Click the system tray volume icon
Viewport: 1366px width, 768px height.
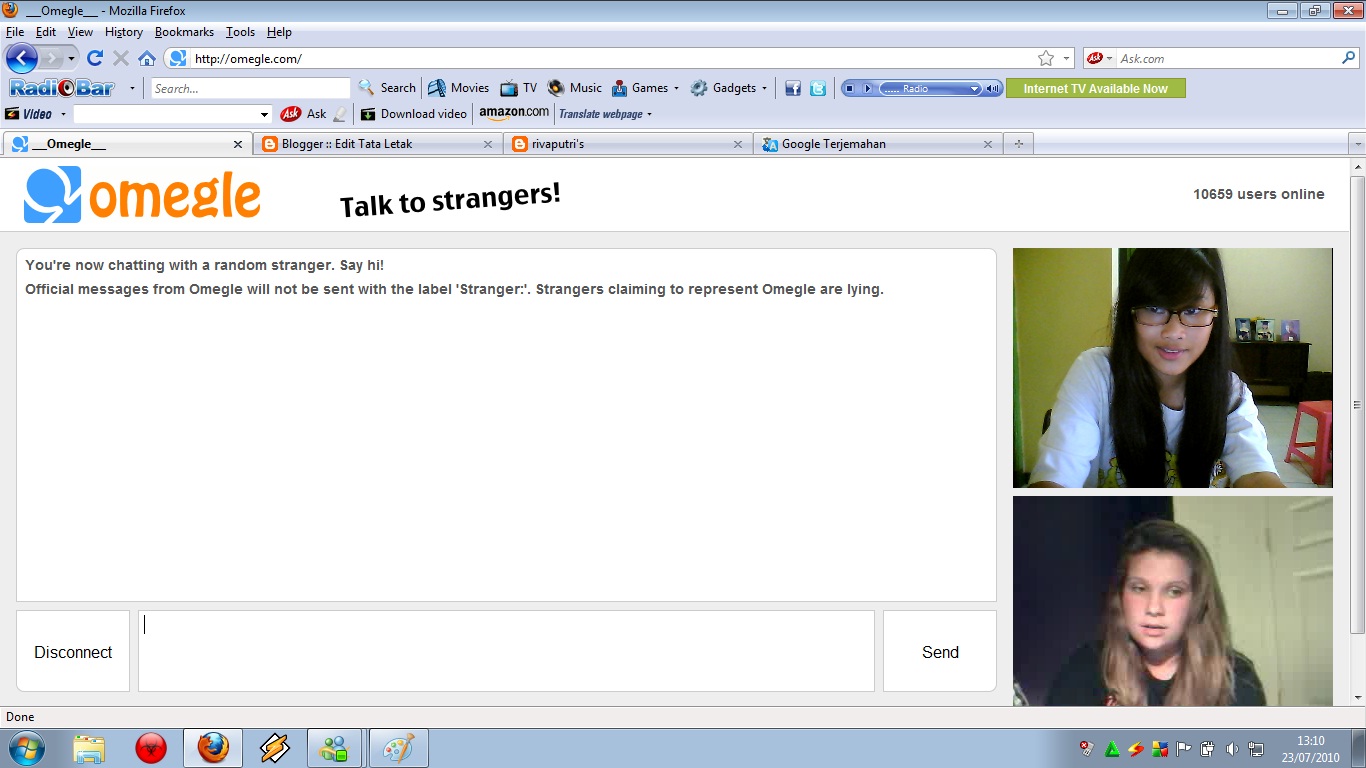tap(1232, 748)
